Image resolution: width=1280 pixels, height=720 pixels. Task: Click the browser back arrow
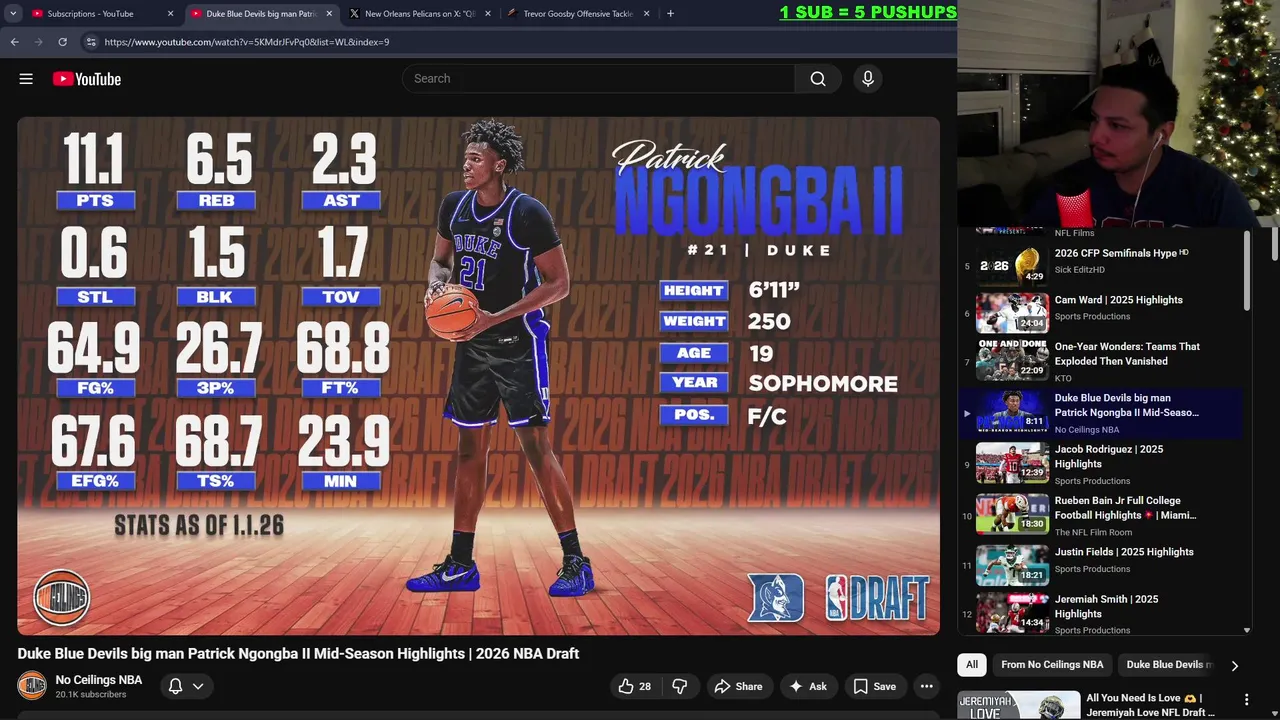pos(14,42)
